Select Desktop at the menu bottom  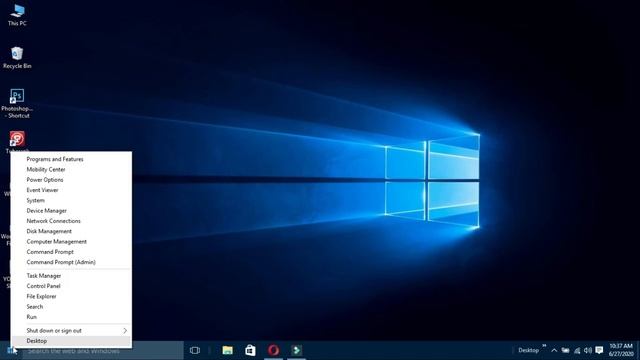point(71,341)
